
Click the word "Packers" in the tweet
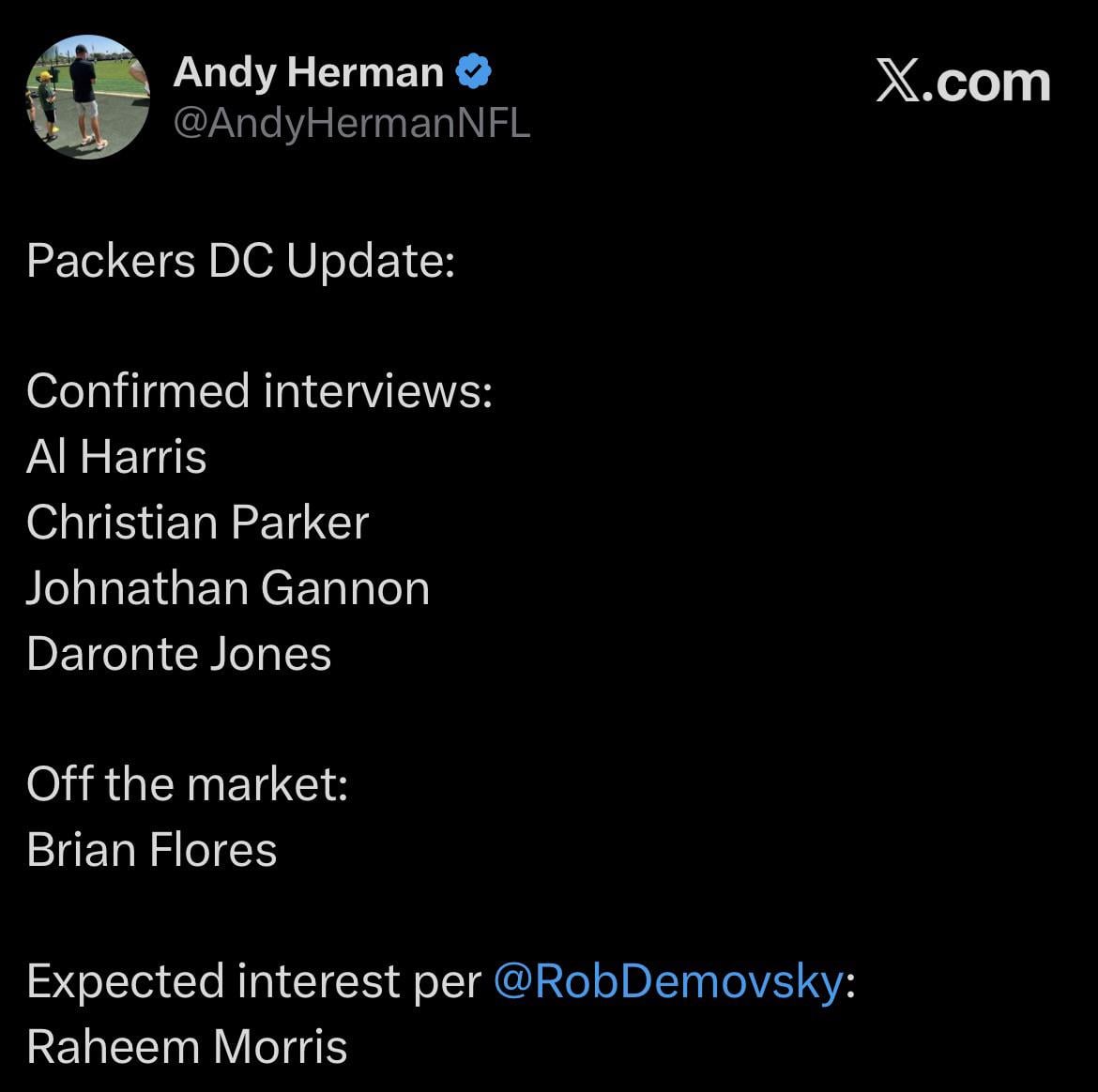(x=112, y=261)
